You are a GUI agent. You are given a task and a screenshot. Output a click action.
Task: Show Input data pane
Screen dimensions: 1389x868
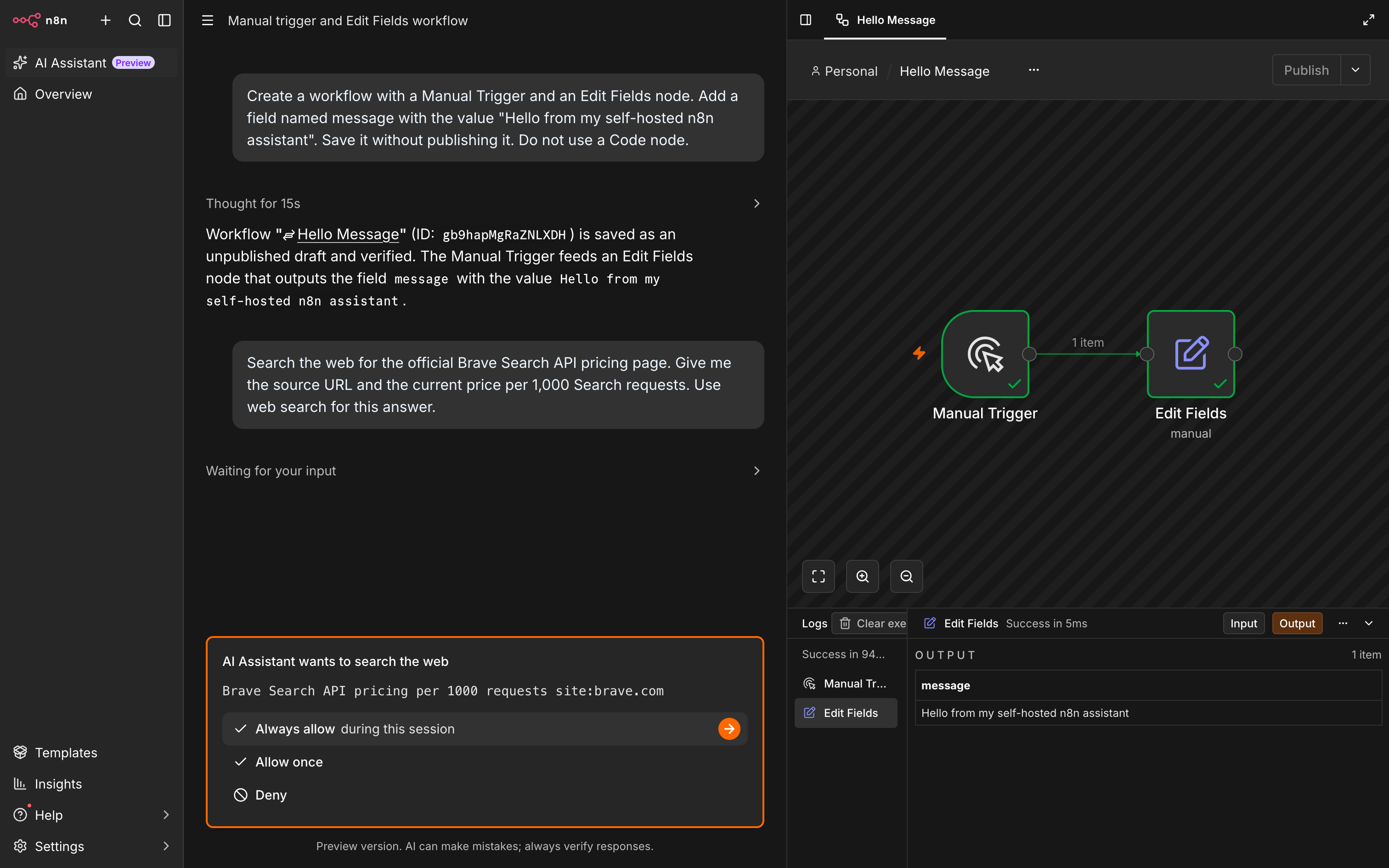(x=1244, y=624)
